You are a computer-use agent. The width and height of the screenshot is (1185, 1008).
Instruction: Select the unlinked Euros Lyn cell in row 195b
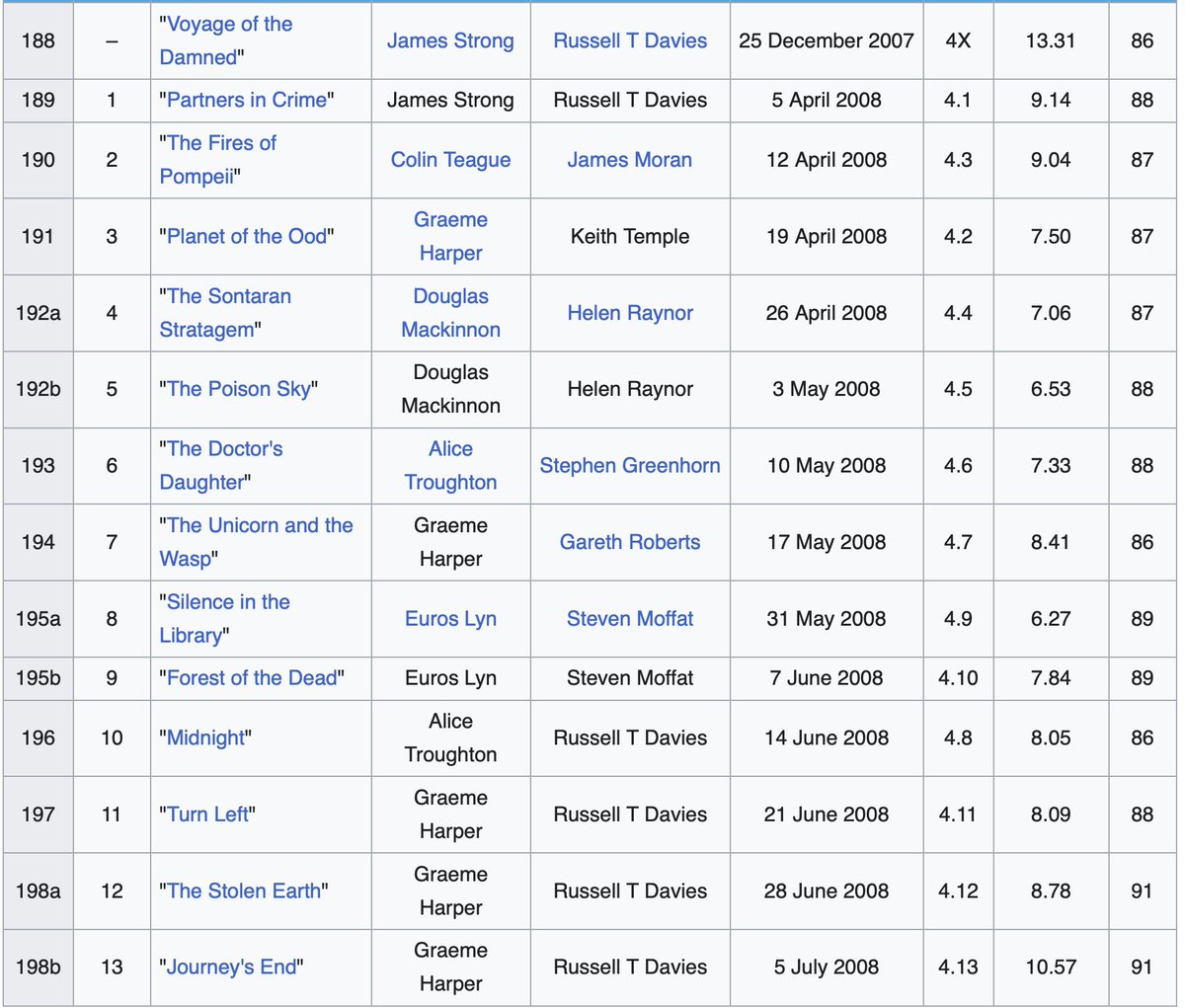(450, 678)
